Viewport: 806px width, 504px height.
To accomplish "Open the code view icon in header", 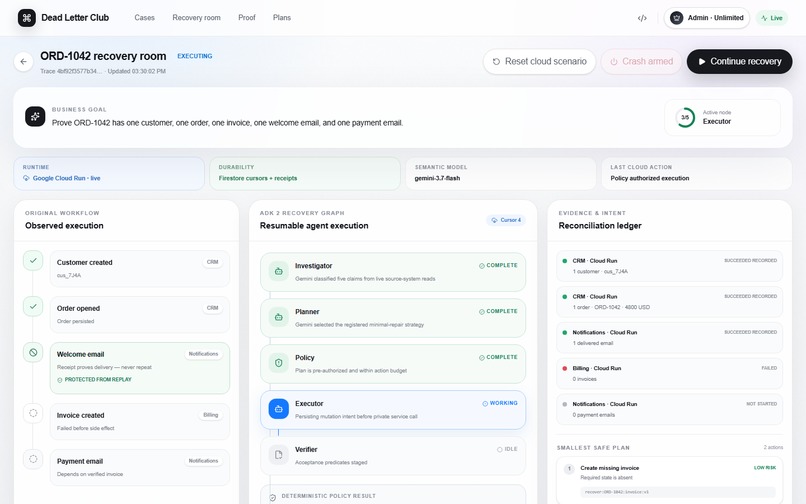I will click(x=642, y=18).
